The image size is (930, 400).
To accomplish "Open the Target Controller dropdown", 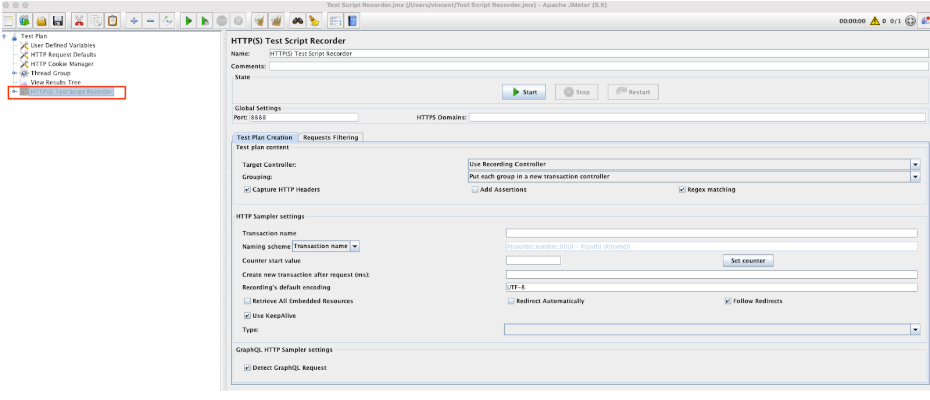I will (x=914, y=164).
